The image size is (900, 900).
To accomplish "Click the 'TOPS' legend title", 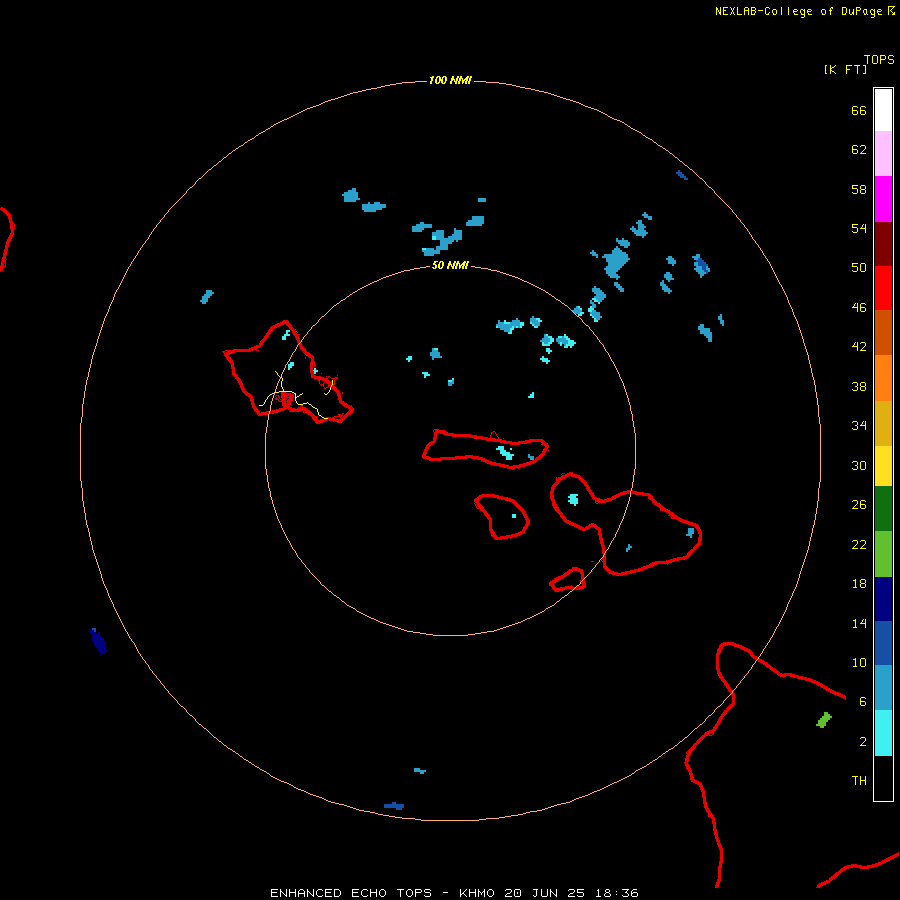I will [879, 60].
